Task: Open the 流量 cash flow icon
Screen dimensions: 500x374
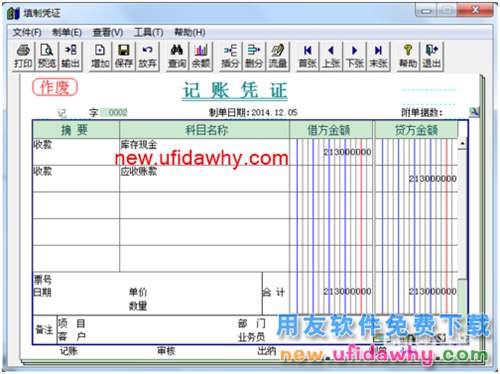Action: click(277, 56)
